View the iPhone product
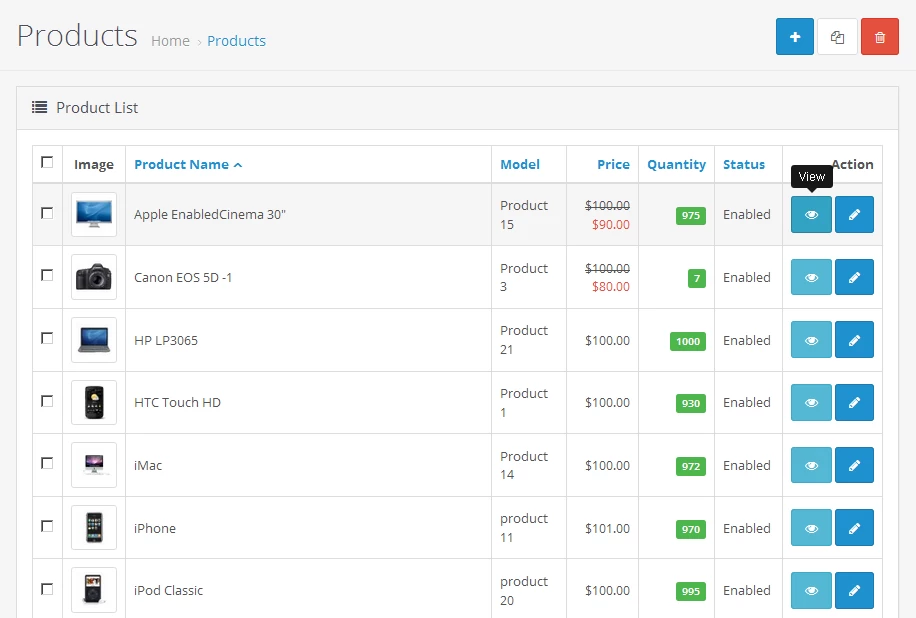 (811, 527)
